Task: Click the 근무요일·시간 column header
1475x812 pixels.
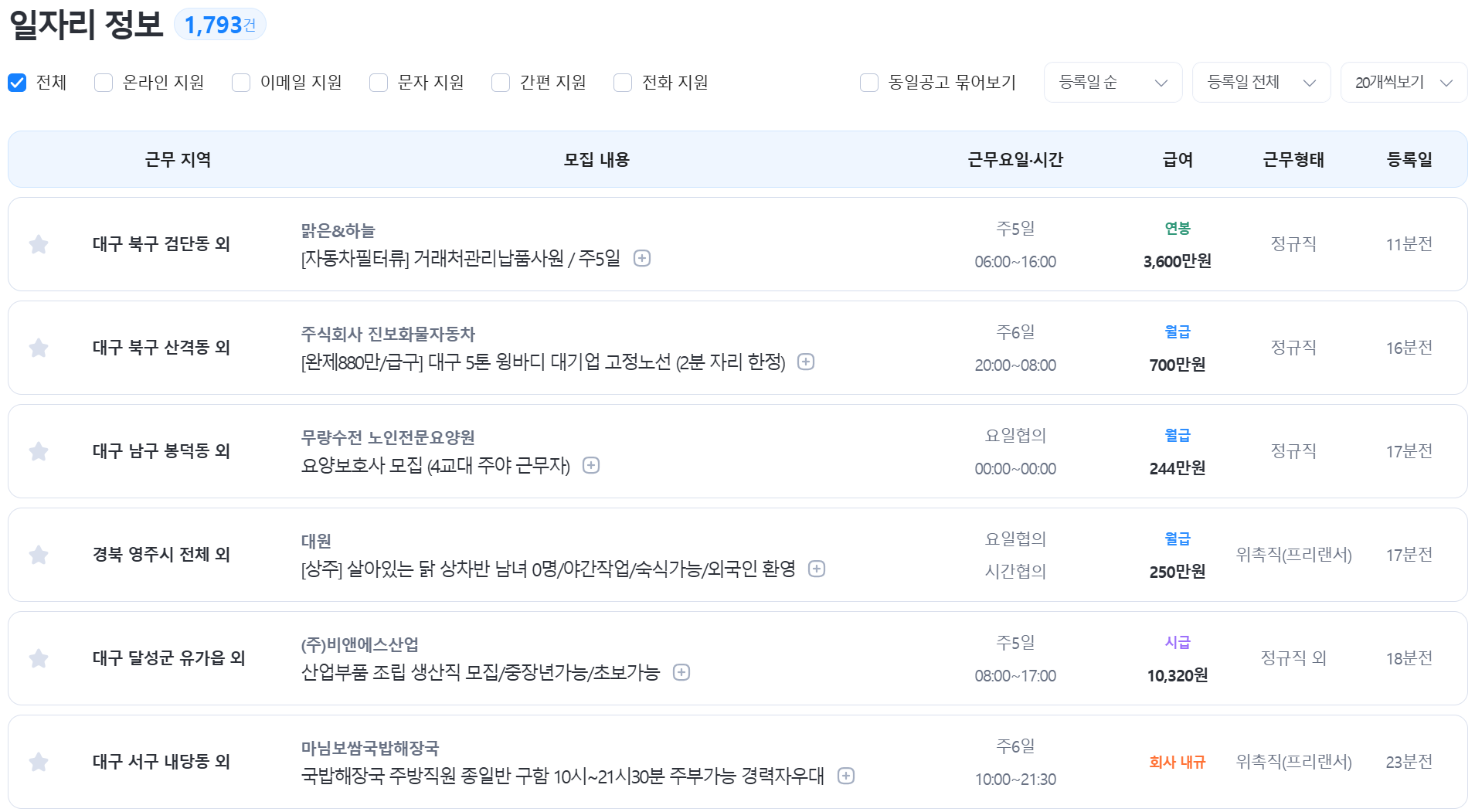Action: 1015,160
